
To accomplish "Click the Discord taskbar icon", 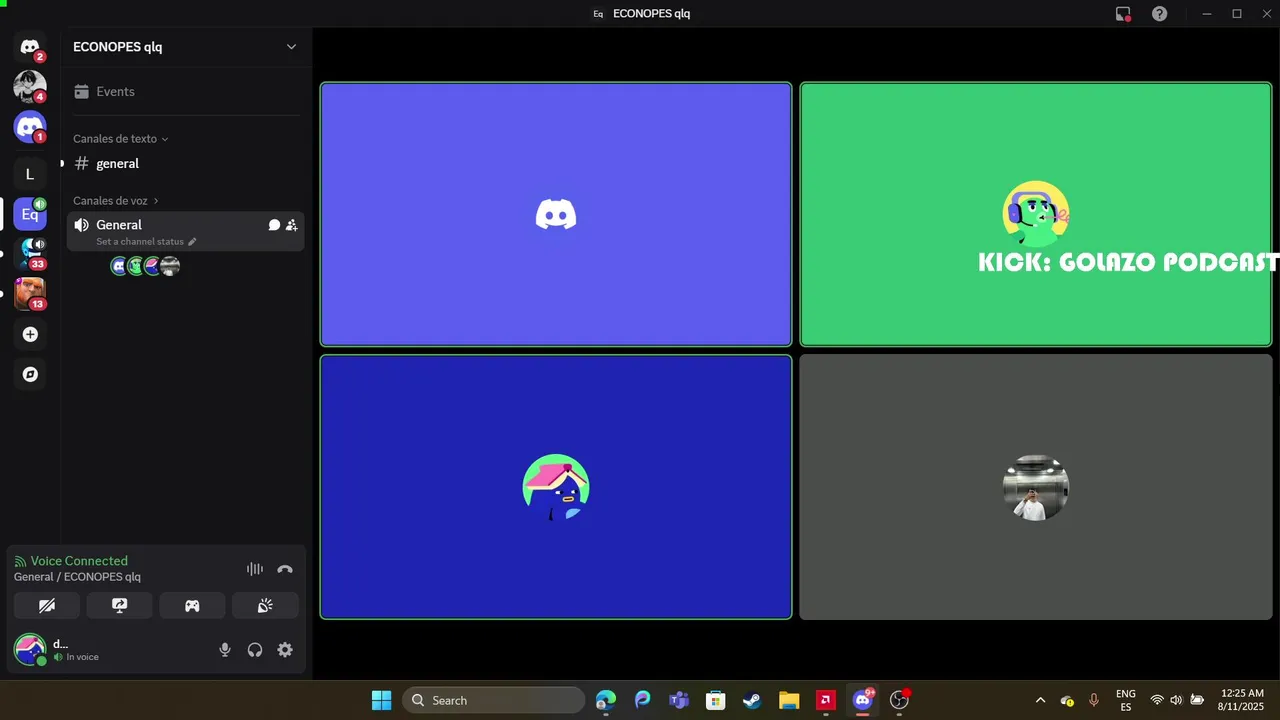I will [863, 700].
